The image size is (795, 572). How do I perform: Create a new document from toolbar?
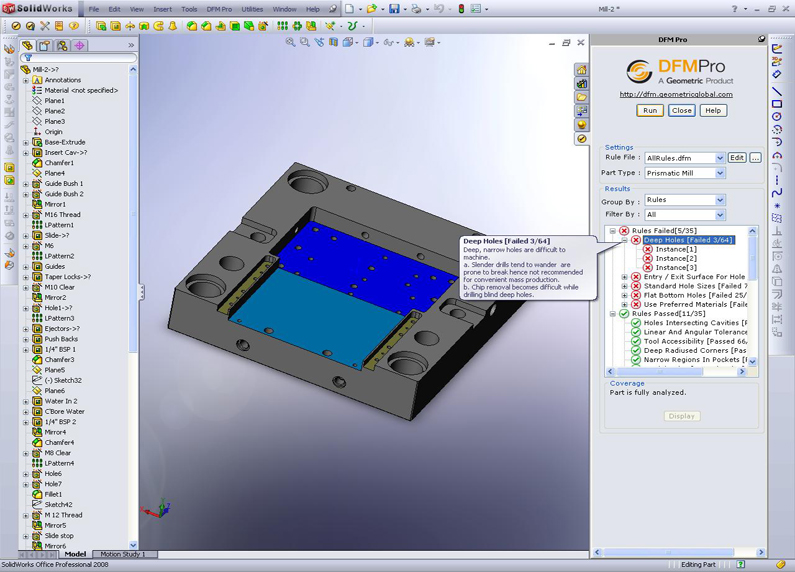[349, 9]
